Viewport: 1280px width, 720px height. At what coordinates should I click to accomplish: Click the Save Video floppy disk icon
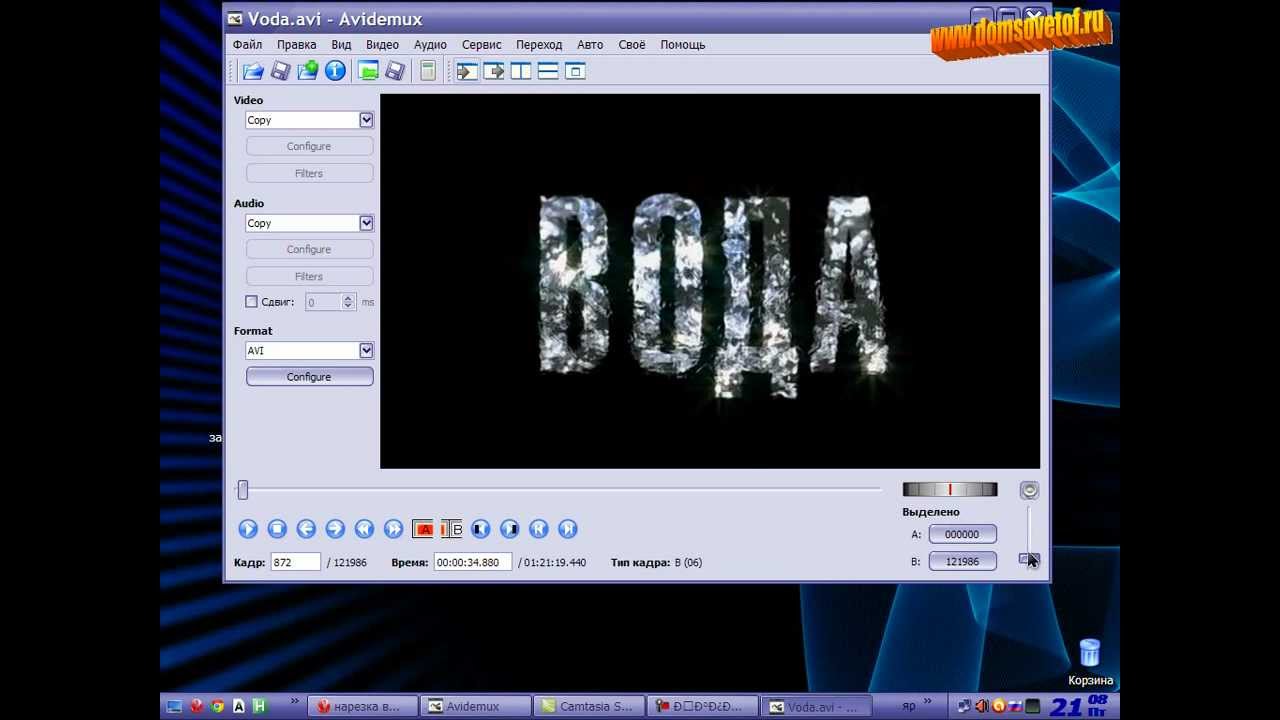click(x=281, y=71)
